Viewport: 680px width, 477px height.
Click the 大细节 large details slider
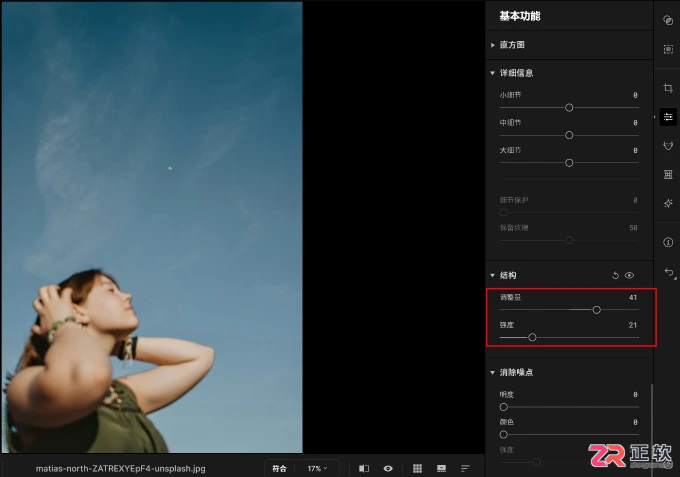pos(569,163)
